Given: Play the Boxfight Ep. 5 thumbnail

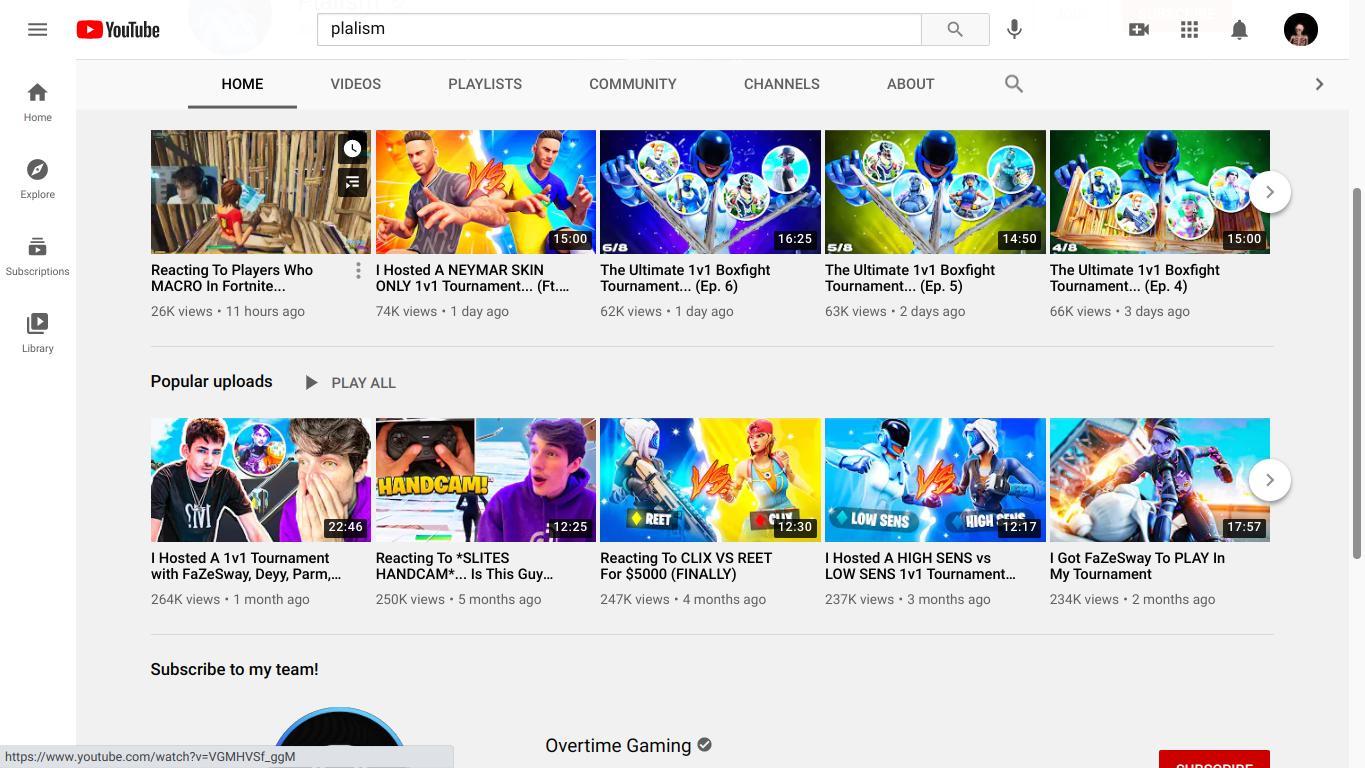Looking at the screenshot, I should pyautogui.click(x=935, y=192).
